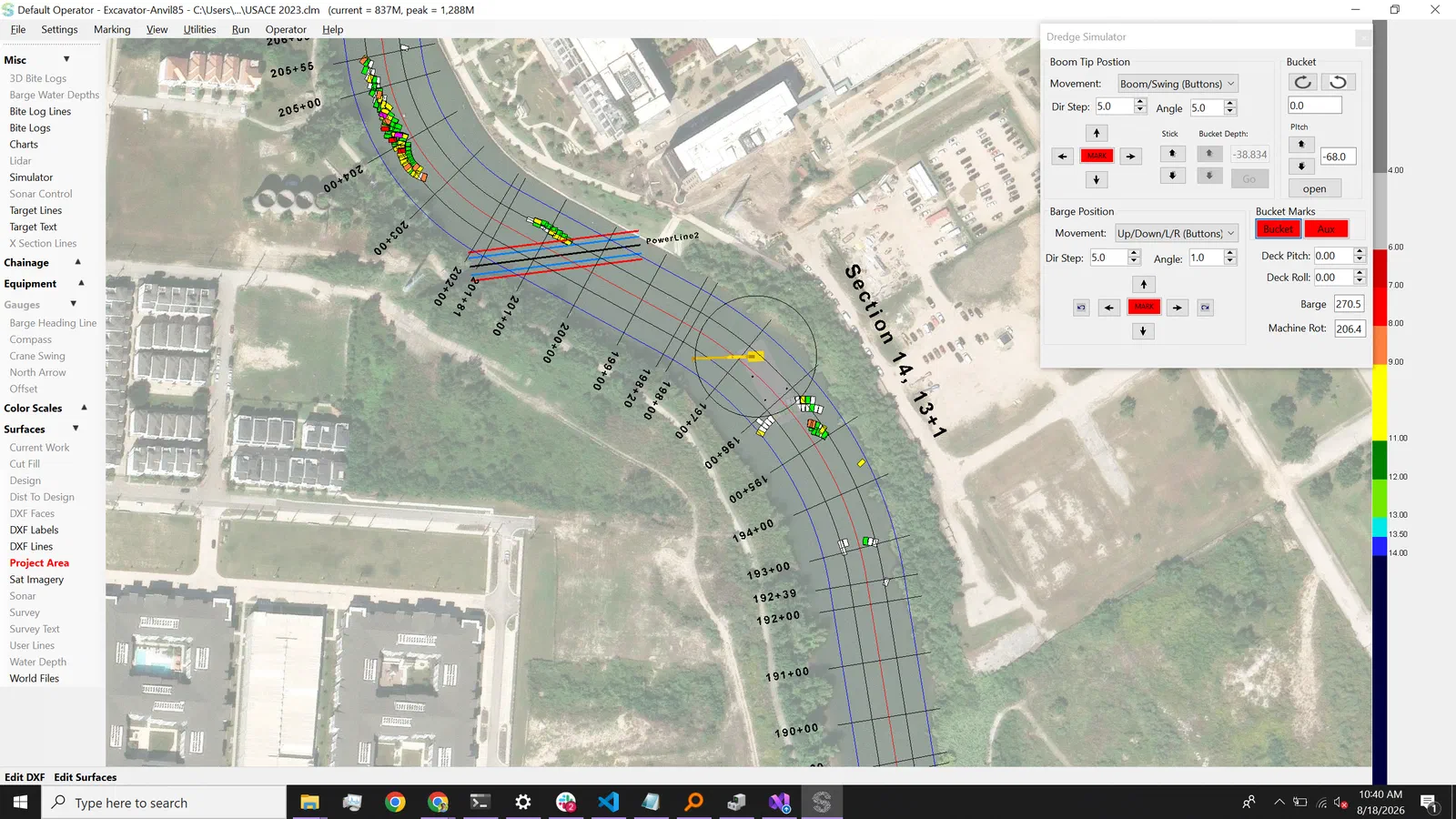
Task: Rotate barge clockwise icon button
Action: tap(1205, 308)
